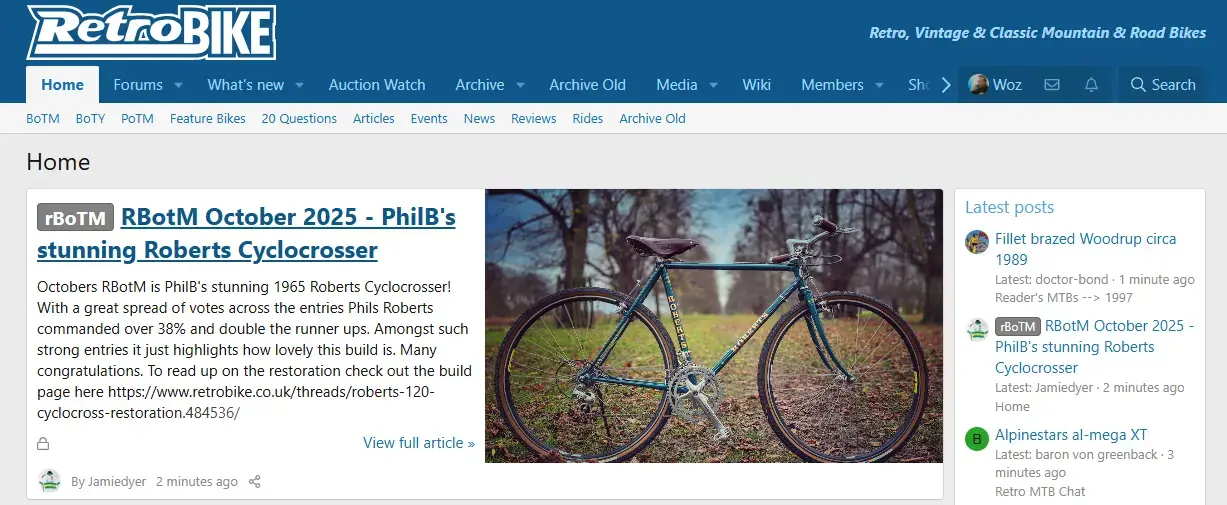The height and width of the screenshot is (505, 1227).
Task: Open the Alpinestars al-mega XT post link
Action: [1071, 435]
